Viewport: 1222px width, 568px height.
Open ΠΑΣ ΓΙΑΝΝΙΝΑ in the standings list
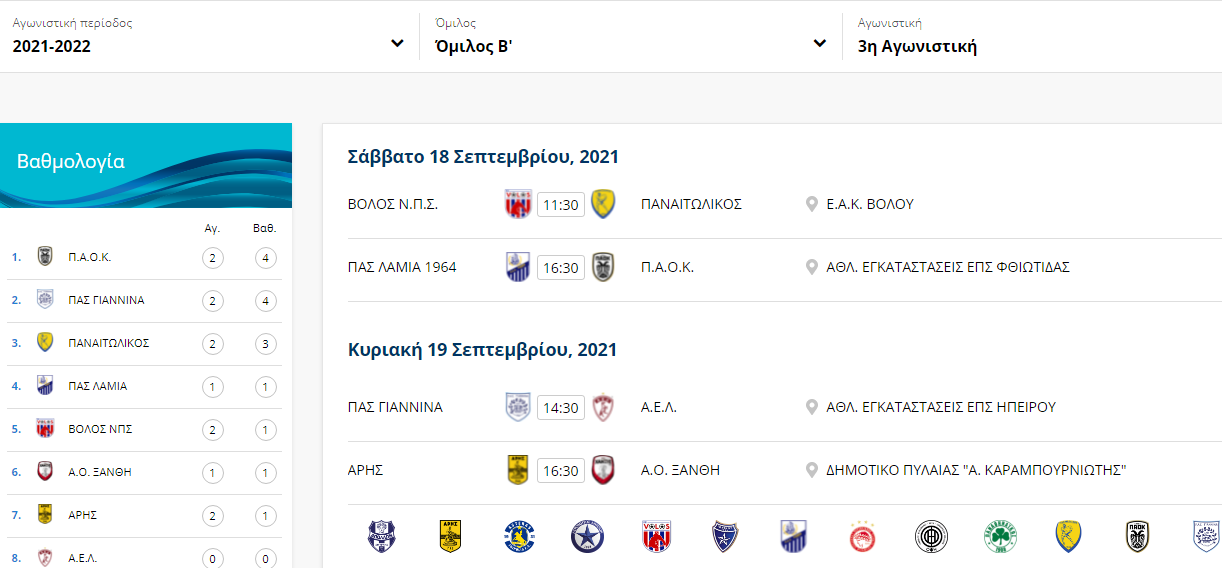(x=145, y=300)
